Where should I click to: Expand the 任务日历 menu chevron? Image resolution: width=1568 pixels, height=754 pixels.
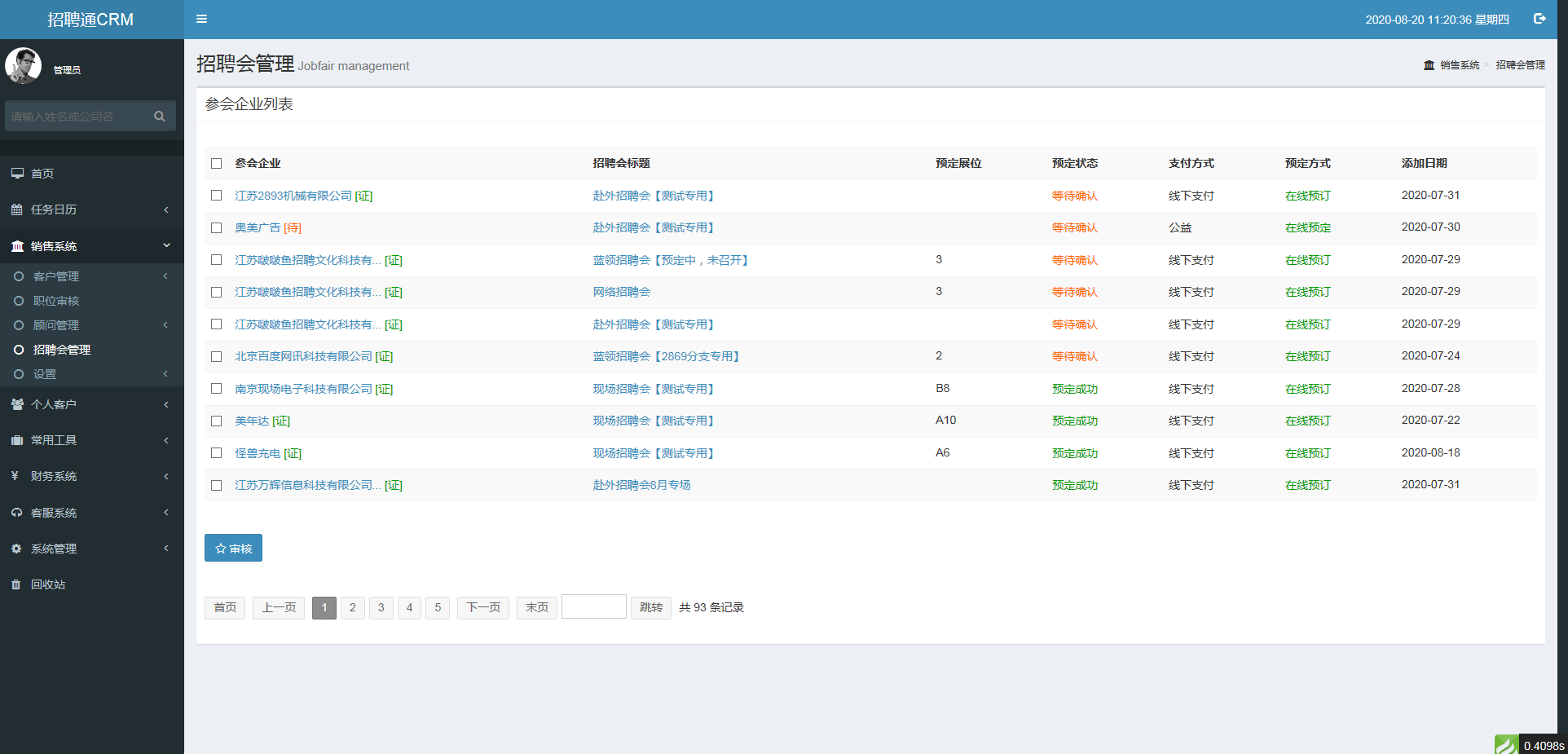point(166,209)
